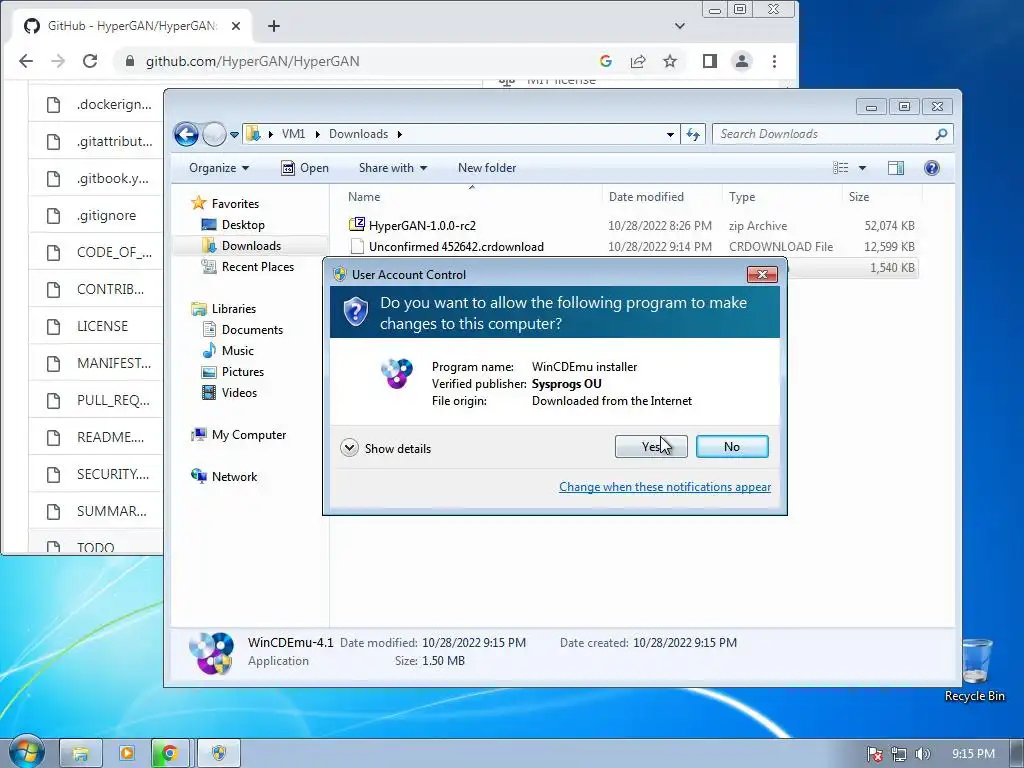Open recent pages dropdown in Explorer
1024x768 pixels.
[234, 135]
